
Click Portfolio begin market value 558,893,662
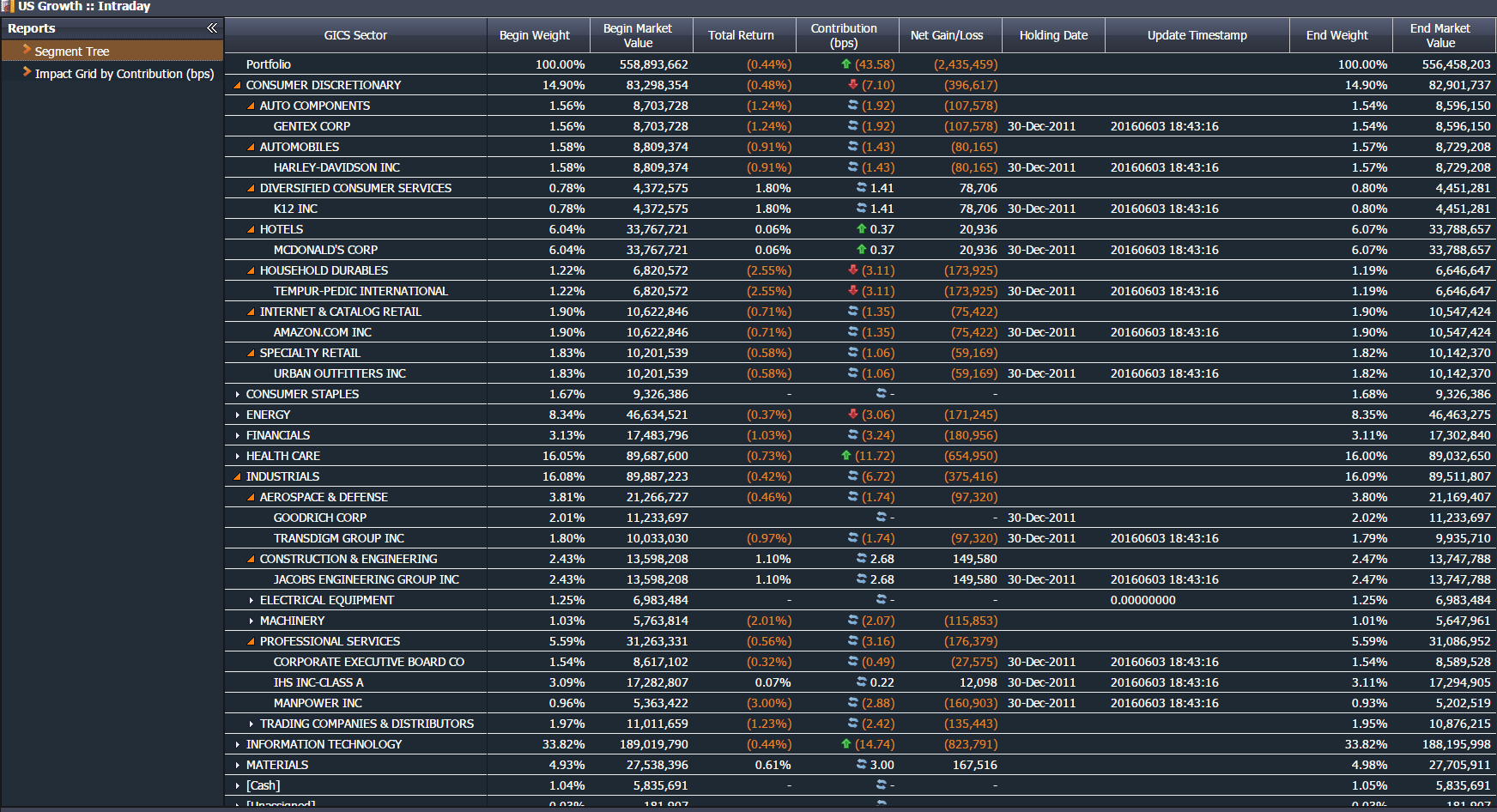654,64
